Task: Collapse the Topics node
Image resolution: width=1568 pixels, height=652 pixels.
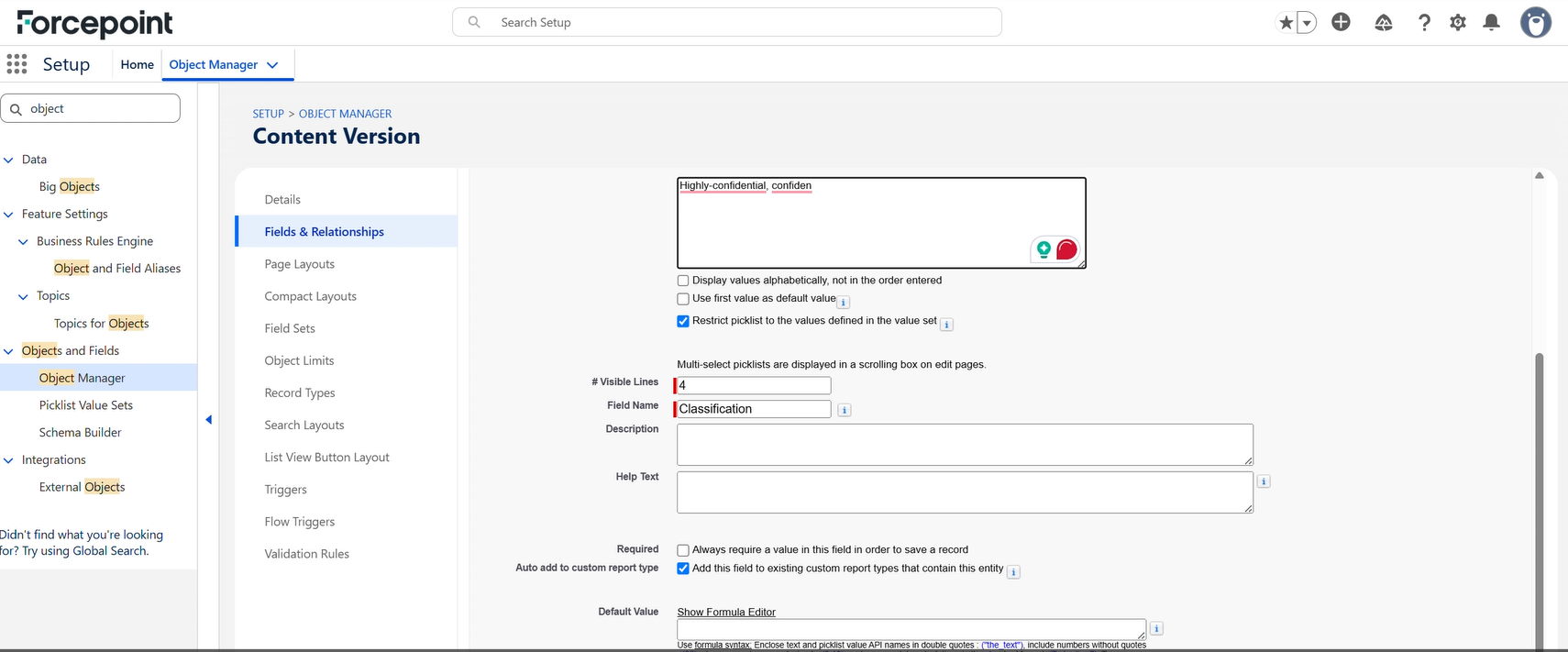Action: click(x=23, y=296)
